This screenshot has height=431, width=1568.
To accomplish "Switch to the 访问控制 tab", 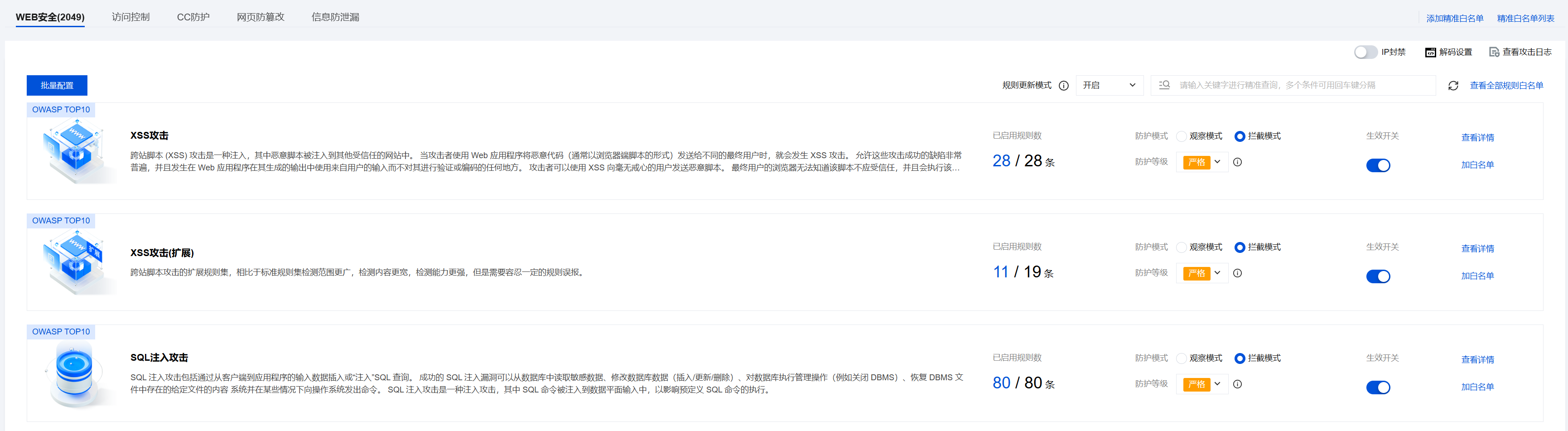I will click(130, 17).
